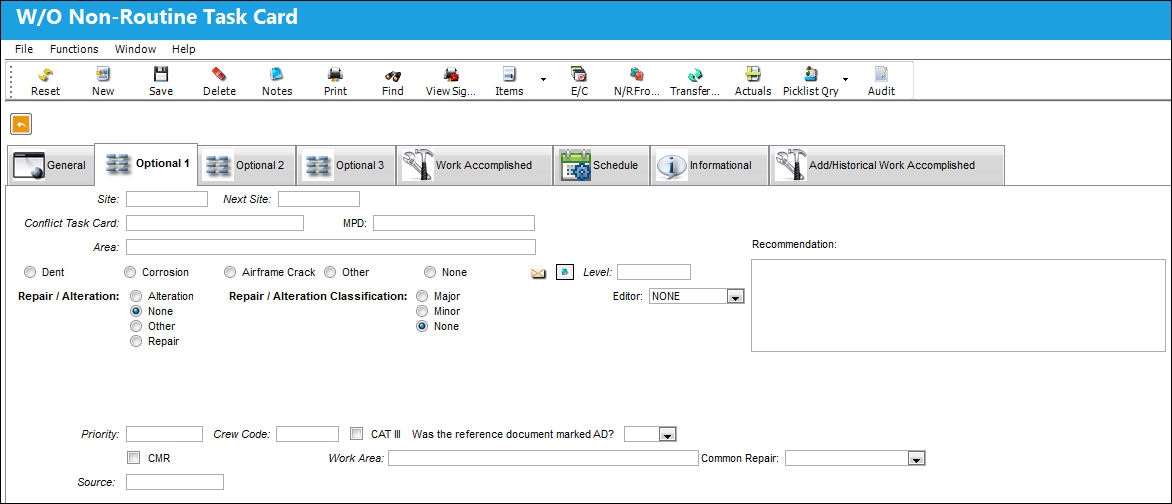The image size is (1172, 504).
Task: Click the orange back arrow icon
Action: pos(21,124)
